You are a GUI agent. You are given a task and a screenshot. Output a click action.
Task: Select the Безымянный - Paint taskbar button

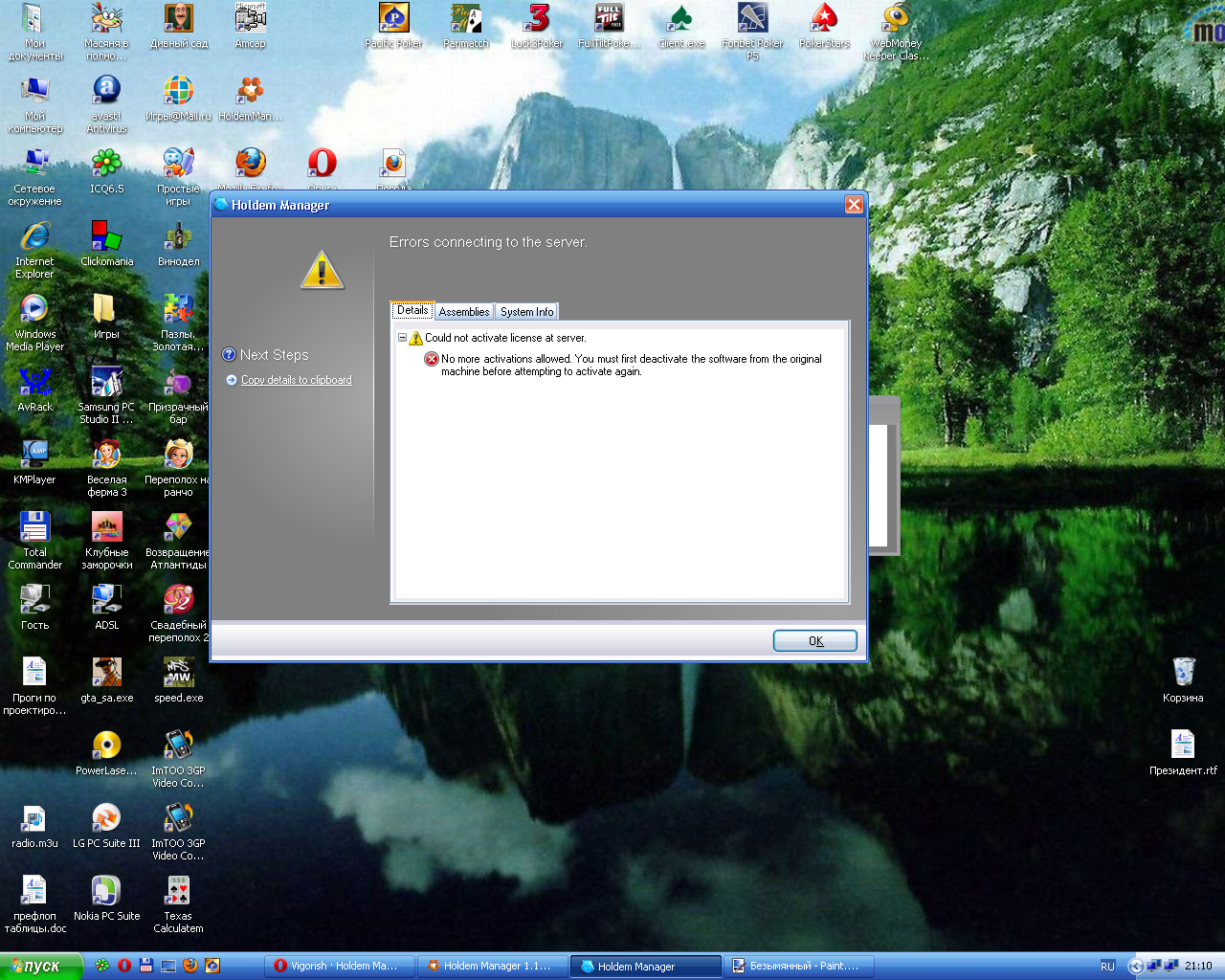pos(796,966)
